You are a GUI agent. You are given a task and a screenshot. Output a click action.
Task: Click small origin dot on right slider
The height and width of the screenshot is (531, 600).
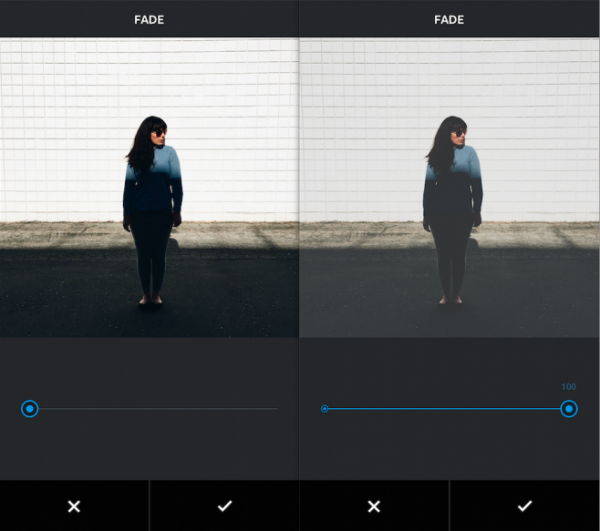(325, 408)
